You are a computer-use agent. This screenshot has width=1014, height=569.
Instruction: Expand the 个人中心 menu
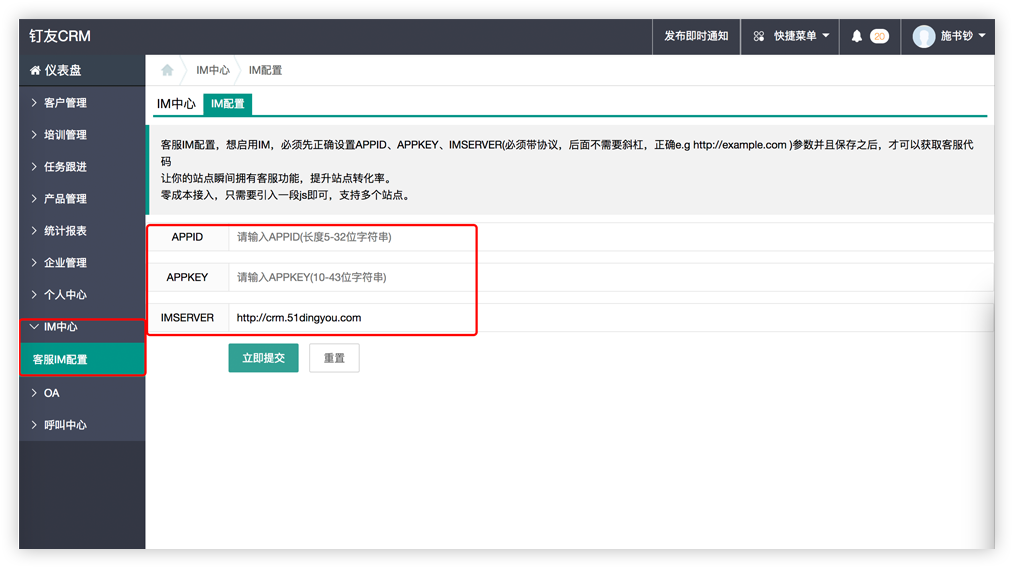pos(82,294)
